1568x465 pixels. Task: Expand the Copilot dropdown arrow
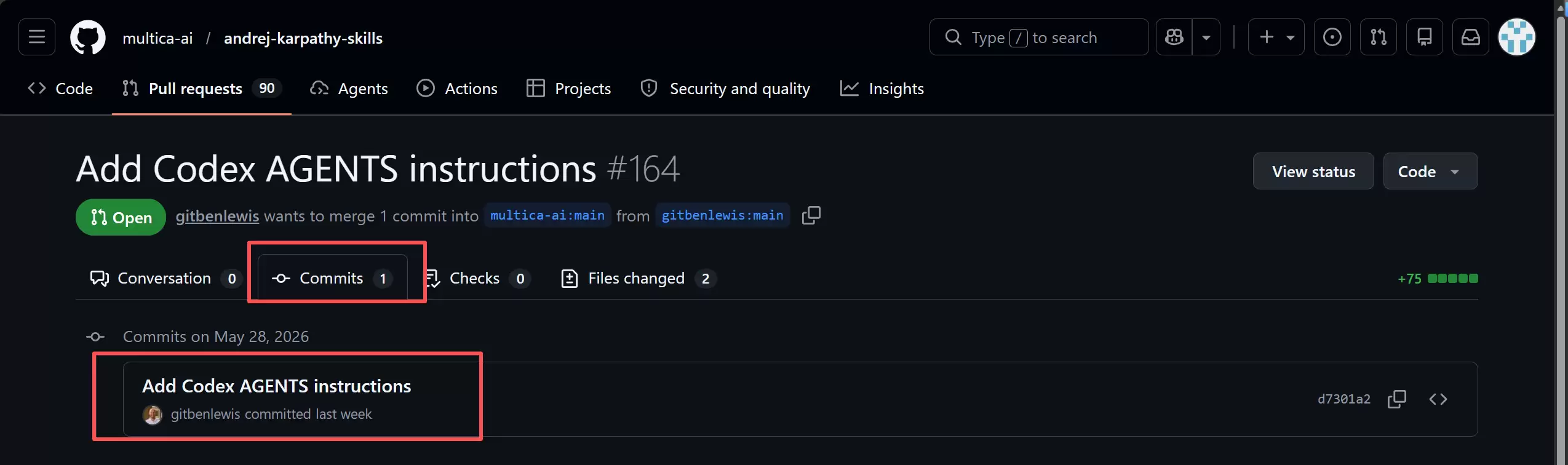click(1206, 37)
